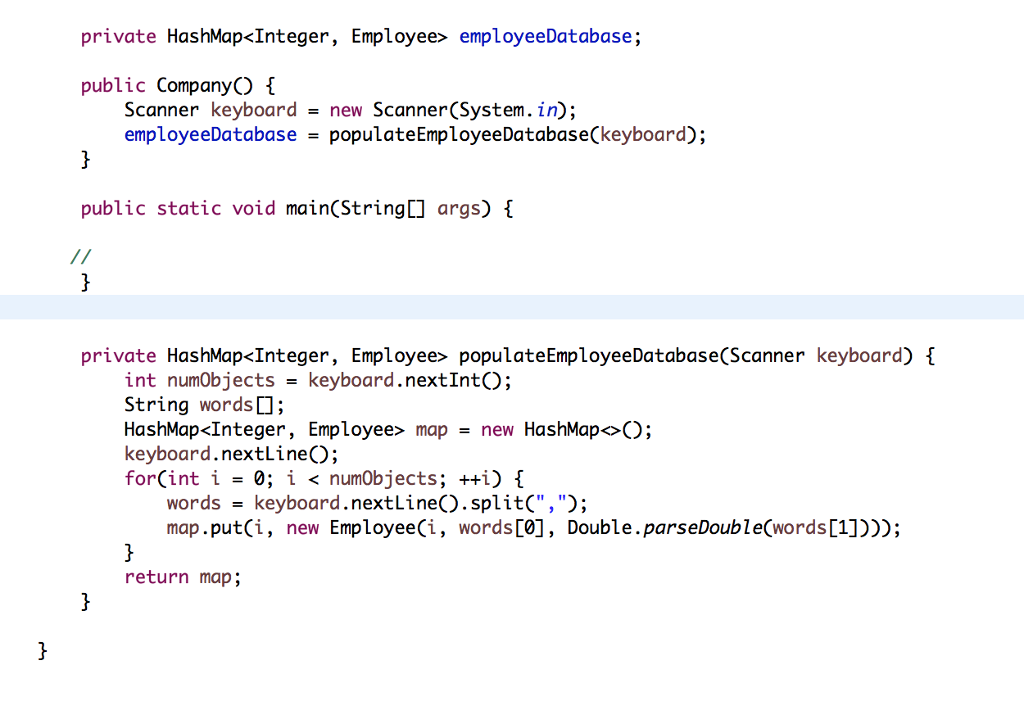Viewport: 1024px width, 724px height.
Task: Click the populateEmployeeDatabase method definition name
Action: pos(590,355)
